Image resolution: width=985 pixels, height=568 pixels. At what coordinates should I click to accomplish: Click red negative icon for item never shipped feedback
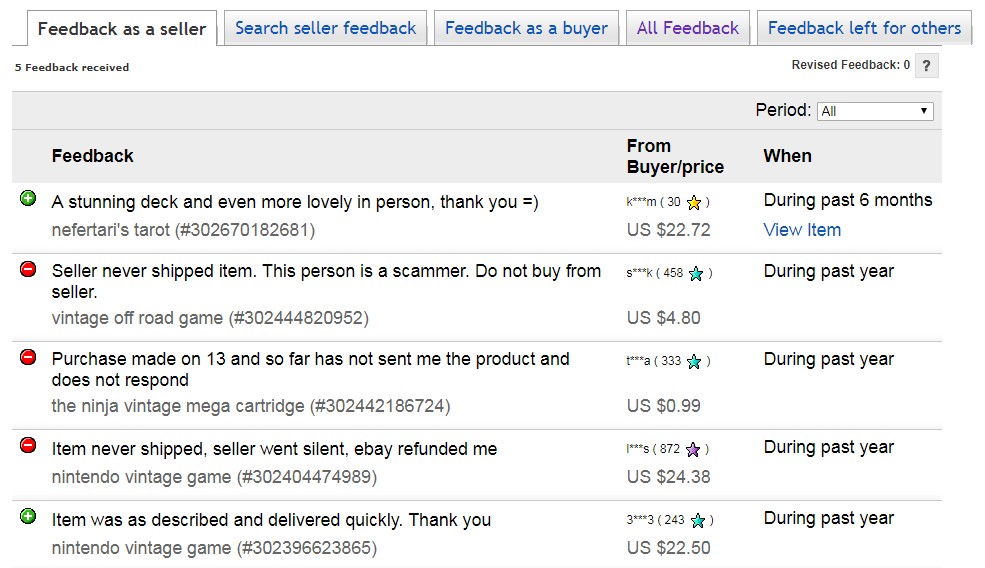click(x=28, y=445)
